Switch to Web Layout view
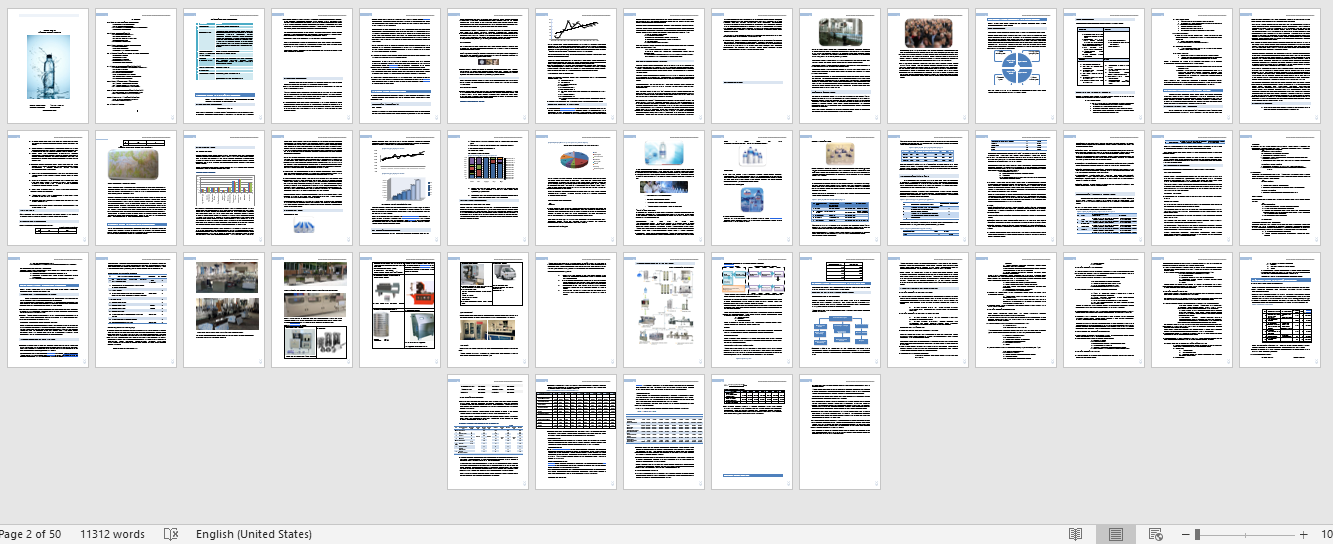Viewport: 1333px width, 544px height. (x=1155, y=534)
